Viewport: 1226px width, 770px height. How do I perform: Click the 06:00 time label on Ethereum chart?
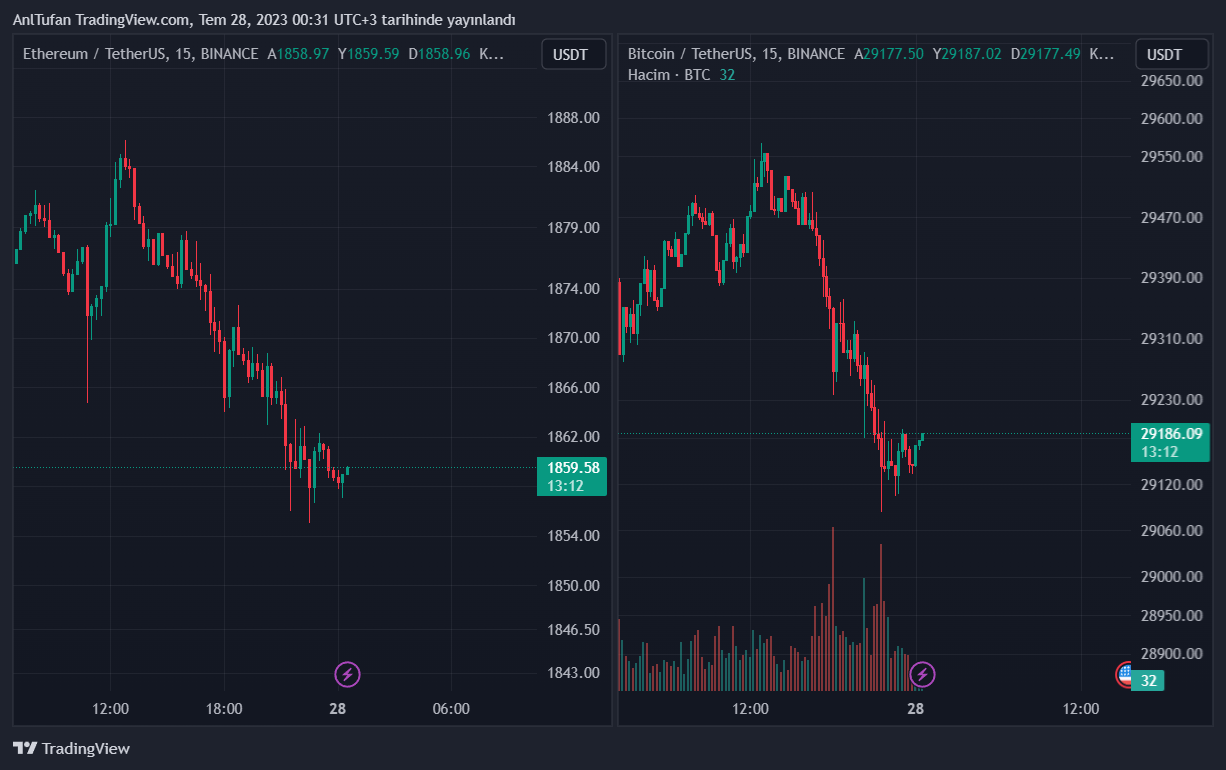451,708
